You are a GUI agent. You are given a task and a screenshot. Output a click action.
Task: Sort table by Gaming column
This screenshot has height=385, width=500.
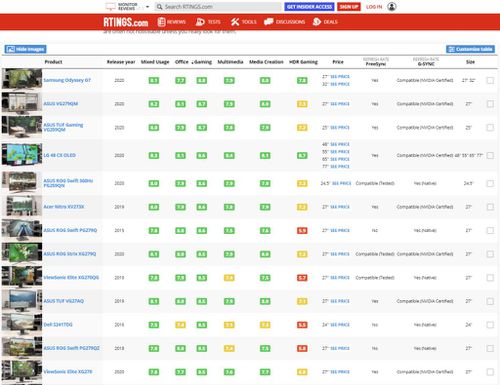tap(202, 62)
